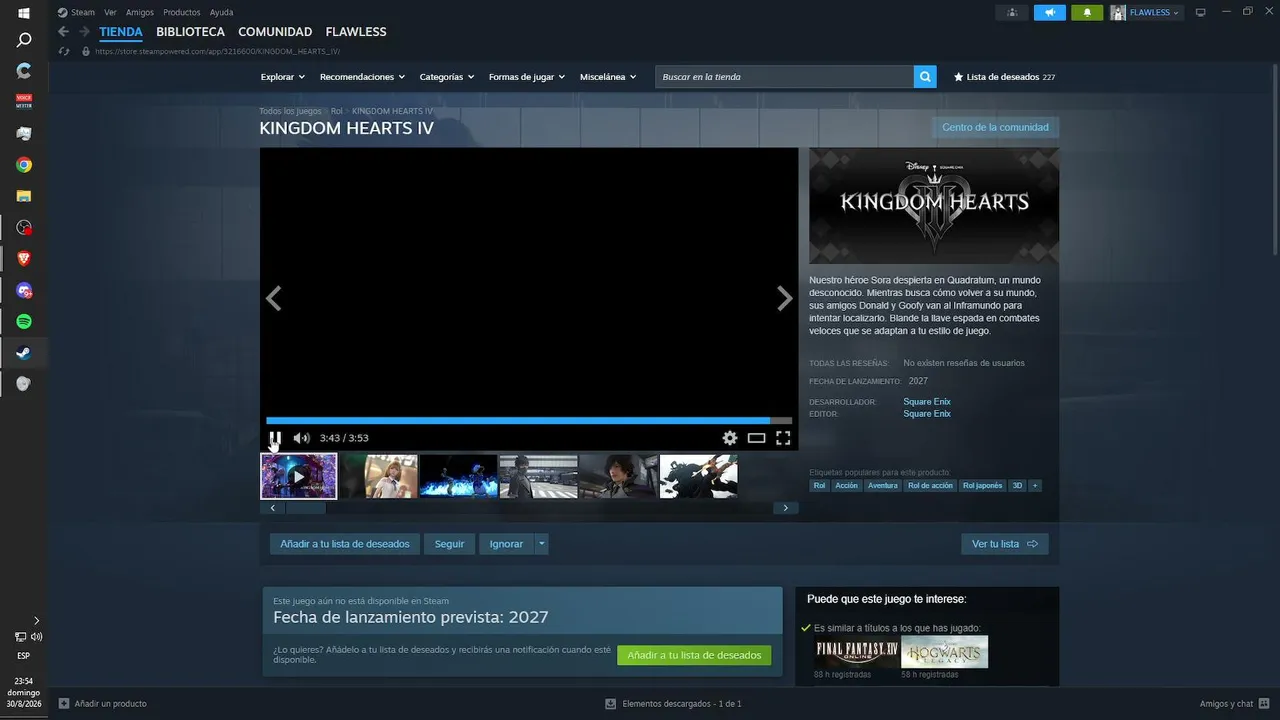Switch to the BIBLIOTECA tab
This screenshot has width=1280, height=720.
point(190,32)
